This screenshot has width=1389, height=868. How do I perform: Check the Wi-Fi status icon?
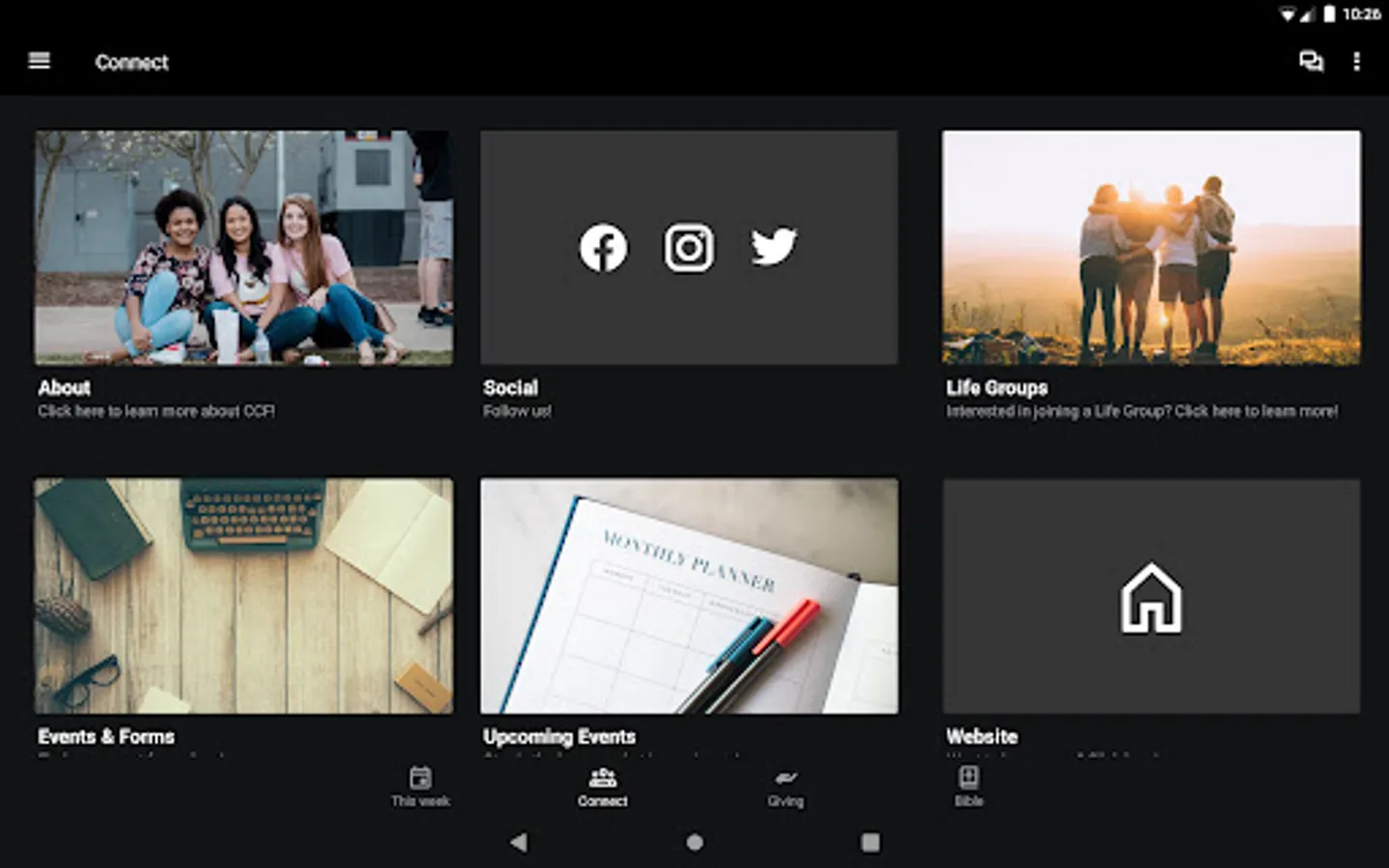coord(1288,14)
